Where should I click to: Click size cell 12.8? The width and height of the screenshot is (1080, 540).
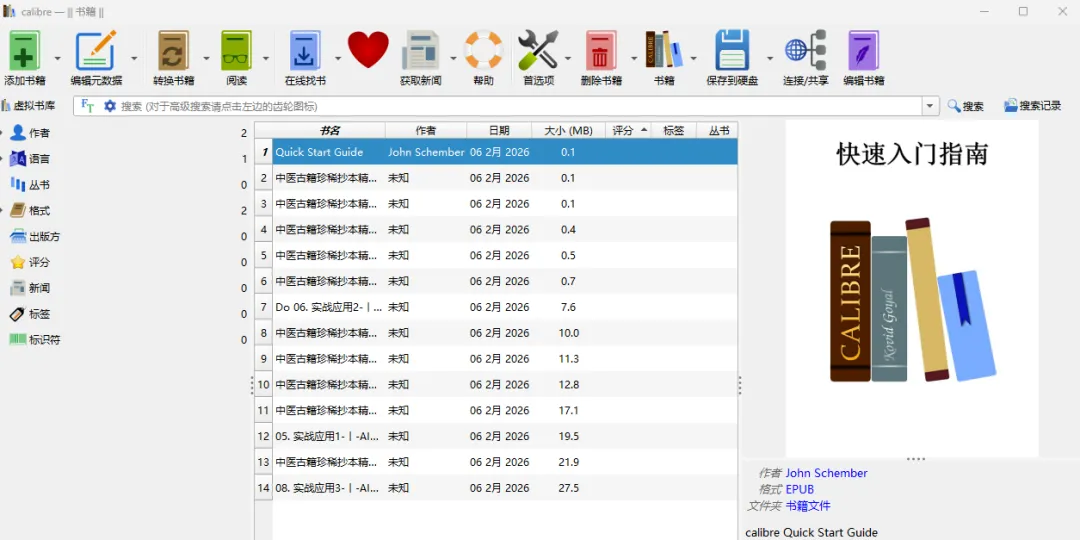coord(568,384)
